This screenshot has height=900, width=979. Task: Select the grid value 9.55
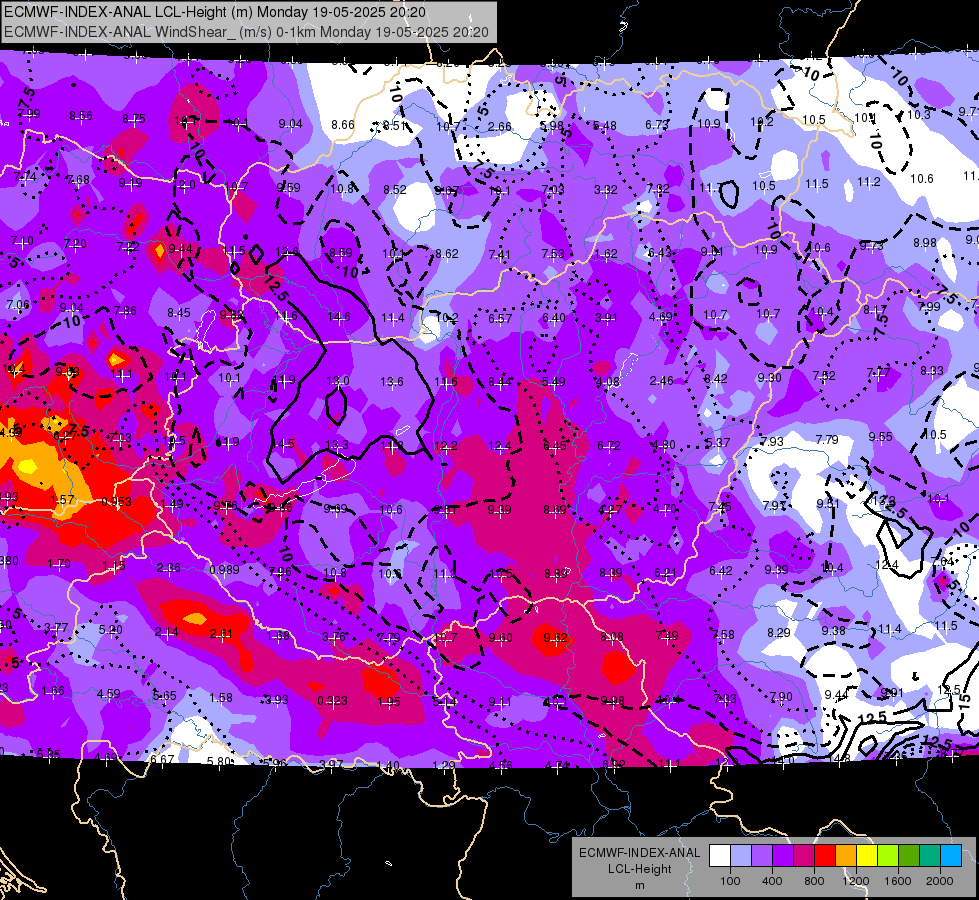pyautogui.click(x=880, y=437)
